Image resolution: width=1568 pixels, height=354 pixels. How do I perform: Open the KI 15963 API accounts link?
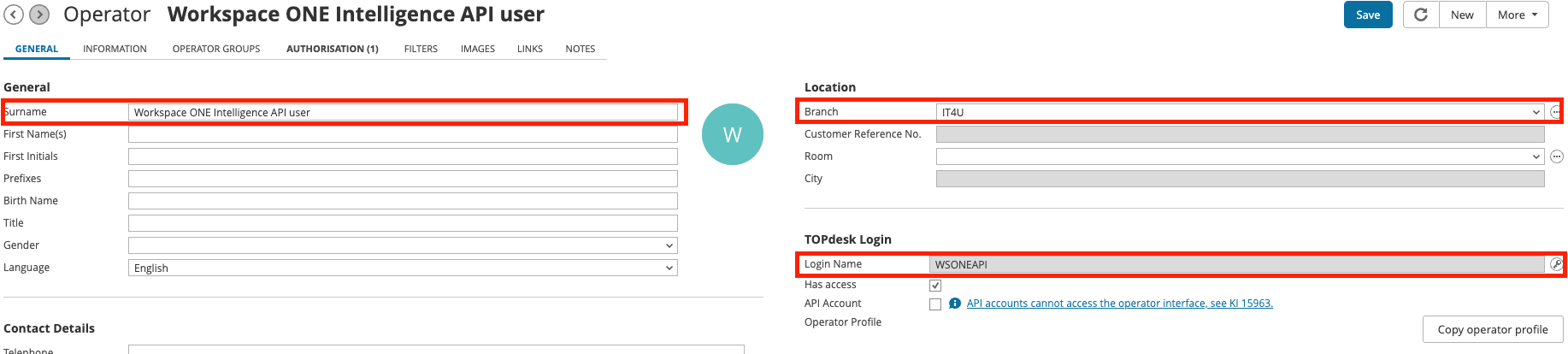click(x=1119, y=304)
